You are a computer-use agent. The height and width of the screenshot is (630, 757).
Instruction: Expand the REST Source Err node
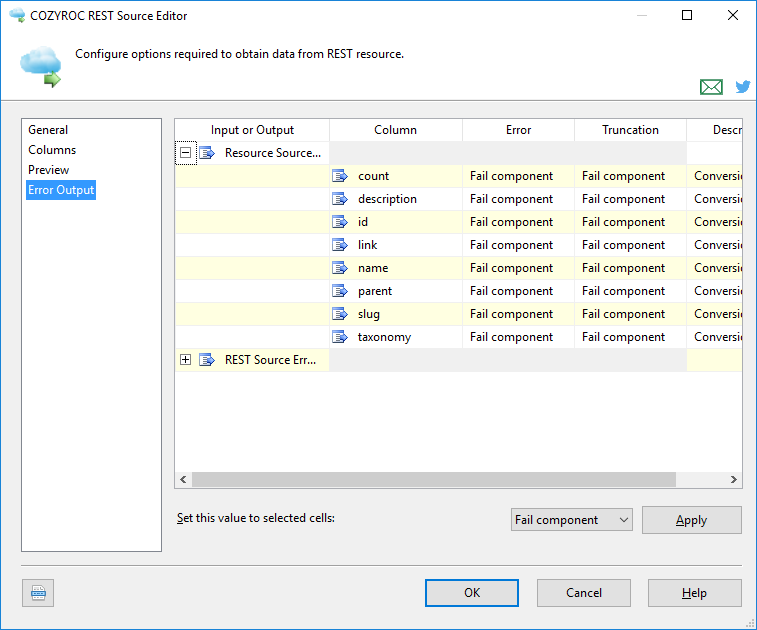coord(185,360)
